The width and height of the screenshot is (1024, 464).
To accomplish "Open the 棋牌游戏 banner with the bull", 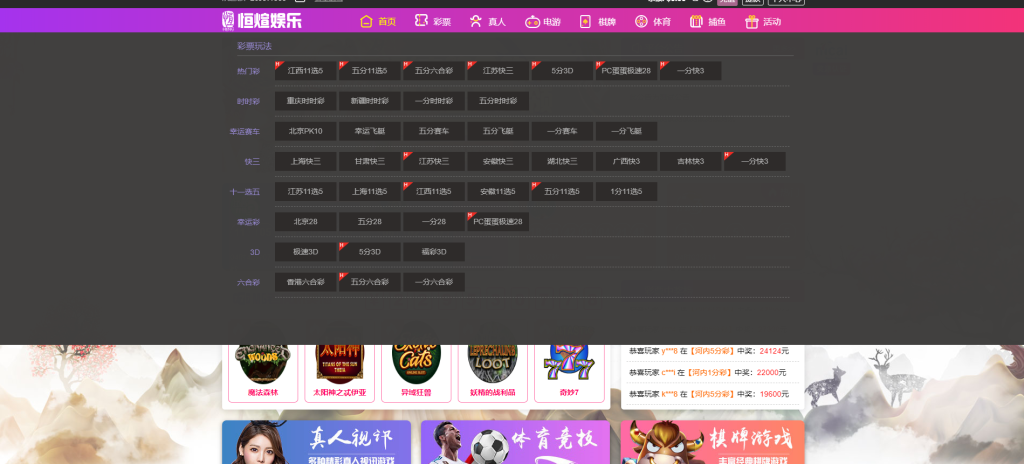I will [x=711, y=442].
